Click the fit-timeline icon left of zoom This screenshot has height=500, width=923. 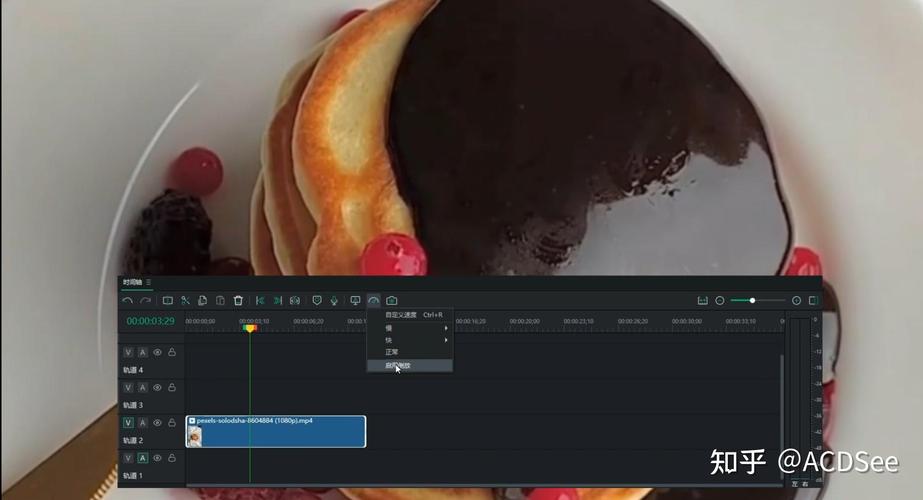(x=702, y=300)
